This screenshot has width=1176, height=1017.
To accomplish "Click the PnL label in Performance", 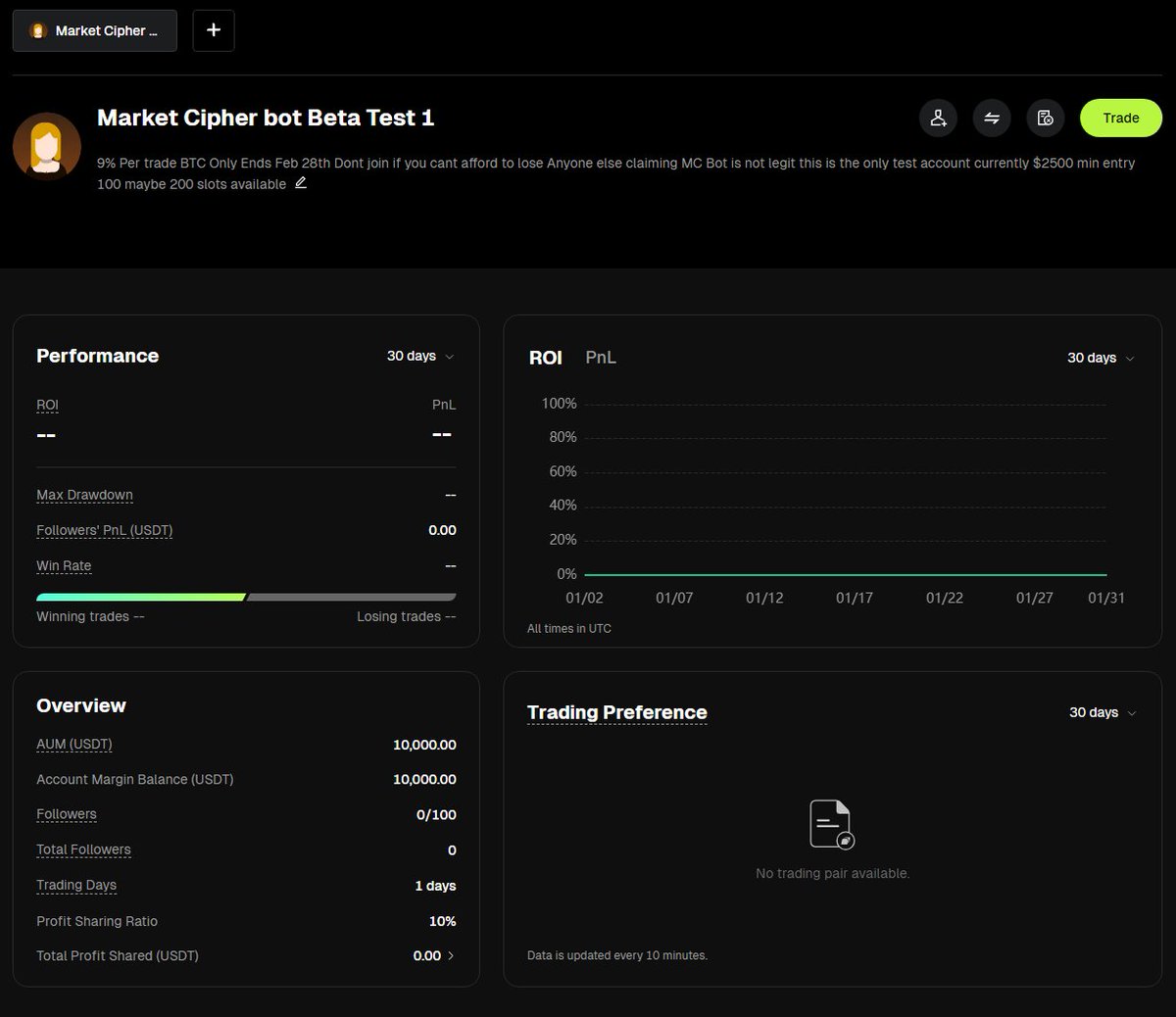I will tap(444, 405).
